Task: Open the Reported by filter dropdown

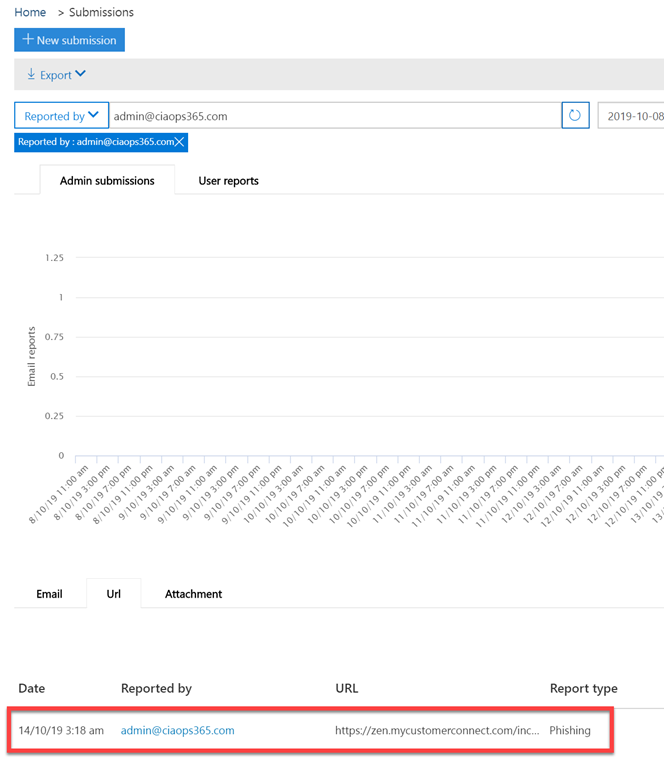Action: point(61,116)
